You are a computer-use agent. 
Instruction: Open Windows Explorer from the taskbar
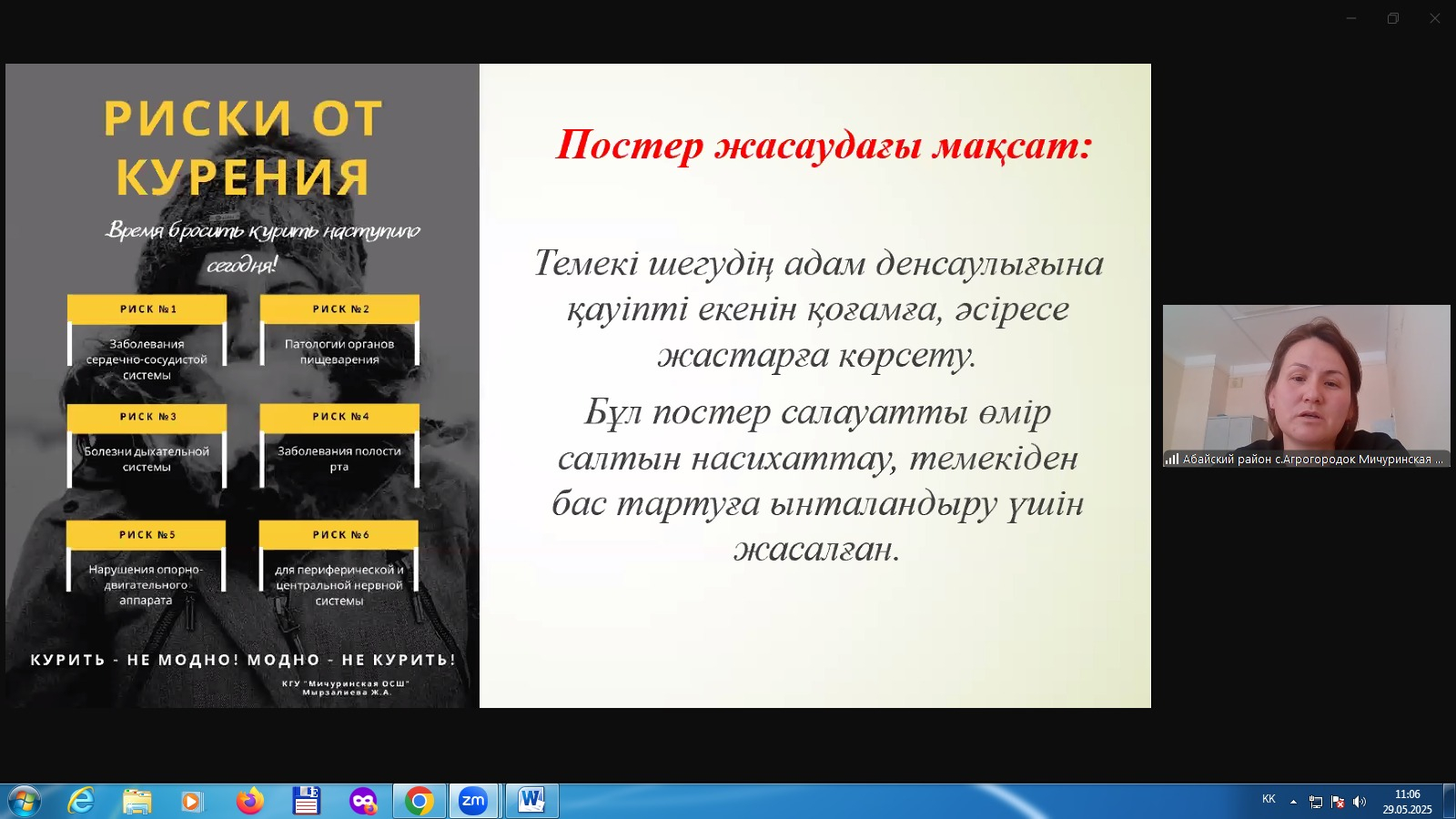pyautogui.click(x=136, y=802)
